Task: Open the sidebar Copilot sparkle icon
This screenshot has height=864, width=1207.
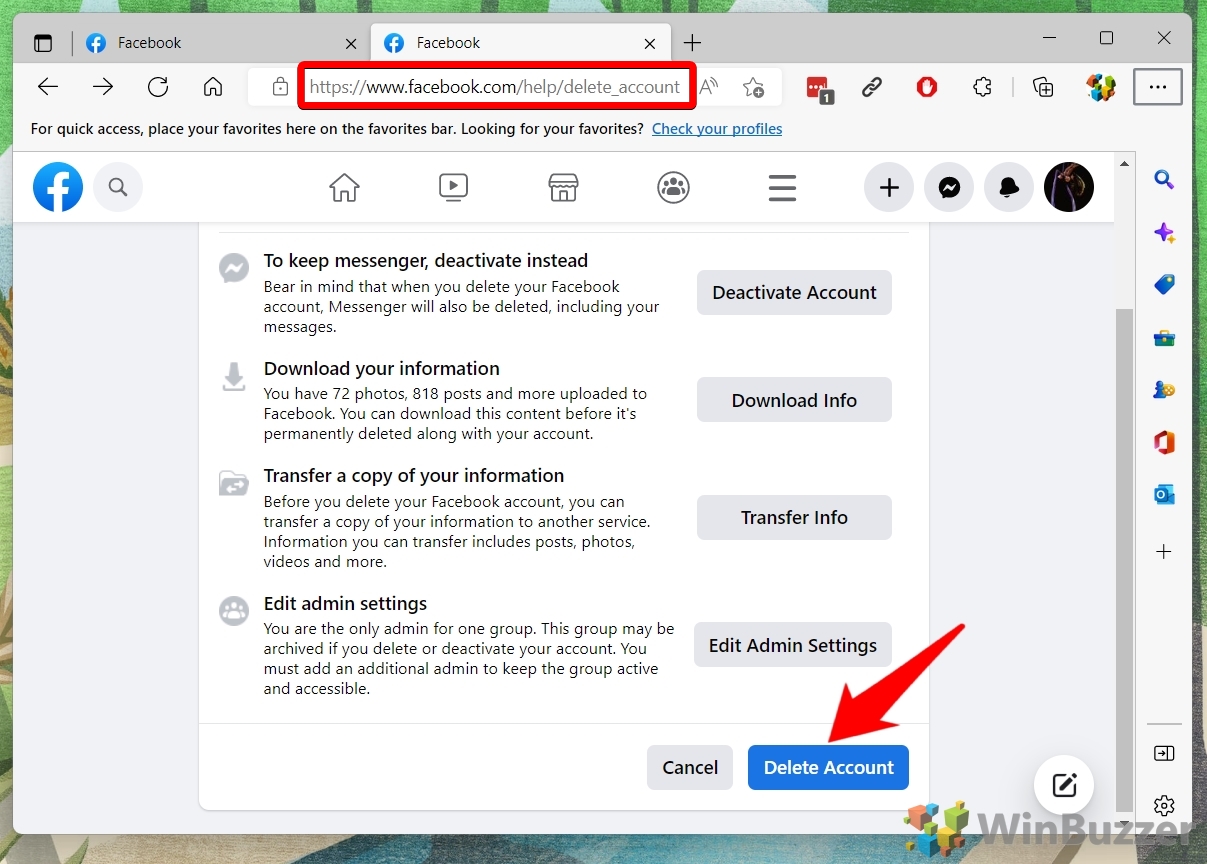Action: point(1164,232)
